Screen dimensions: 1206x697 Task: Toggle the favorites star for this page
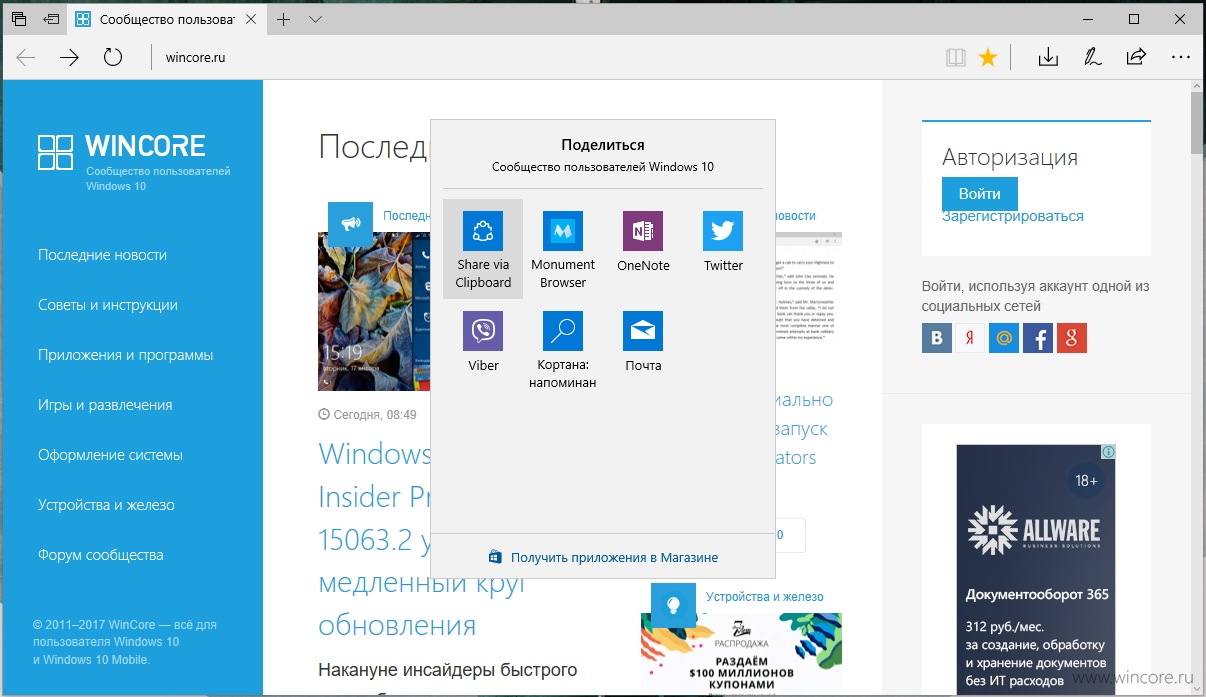pyautogui.click(x=988, y=57)
